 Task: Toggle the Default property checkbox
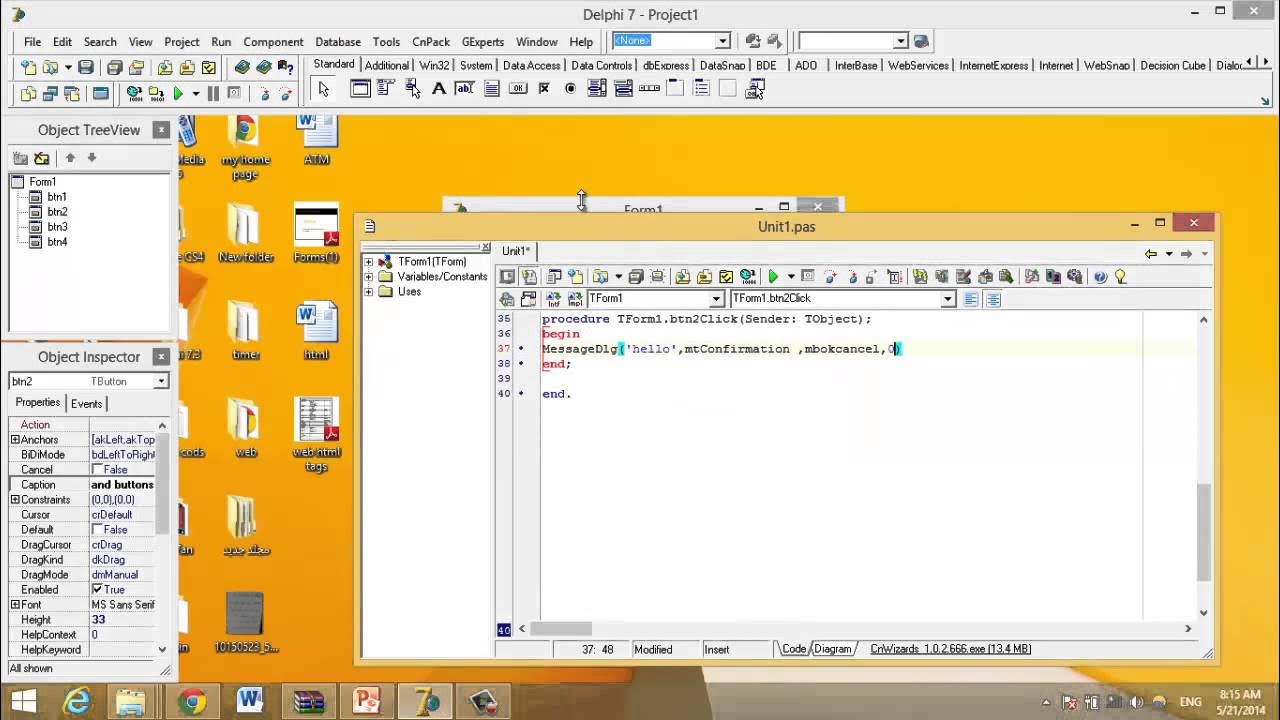97,530
